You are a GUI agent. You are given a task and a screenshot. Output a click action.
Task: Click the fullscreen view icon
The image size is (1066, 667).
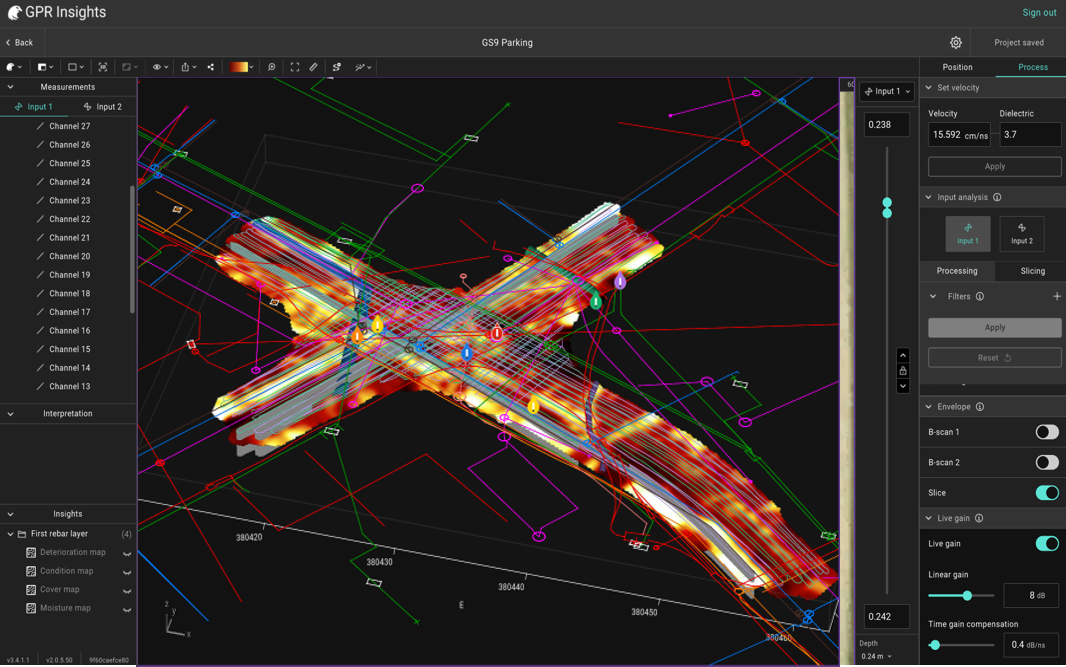pyautogui.click(x=294, y=67)
